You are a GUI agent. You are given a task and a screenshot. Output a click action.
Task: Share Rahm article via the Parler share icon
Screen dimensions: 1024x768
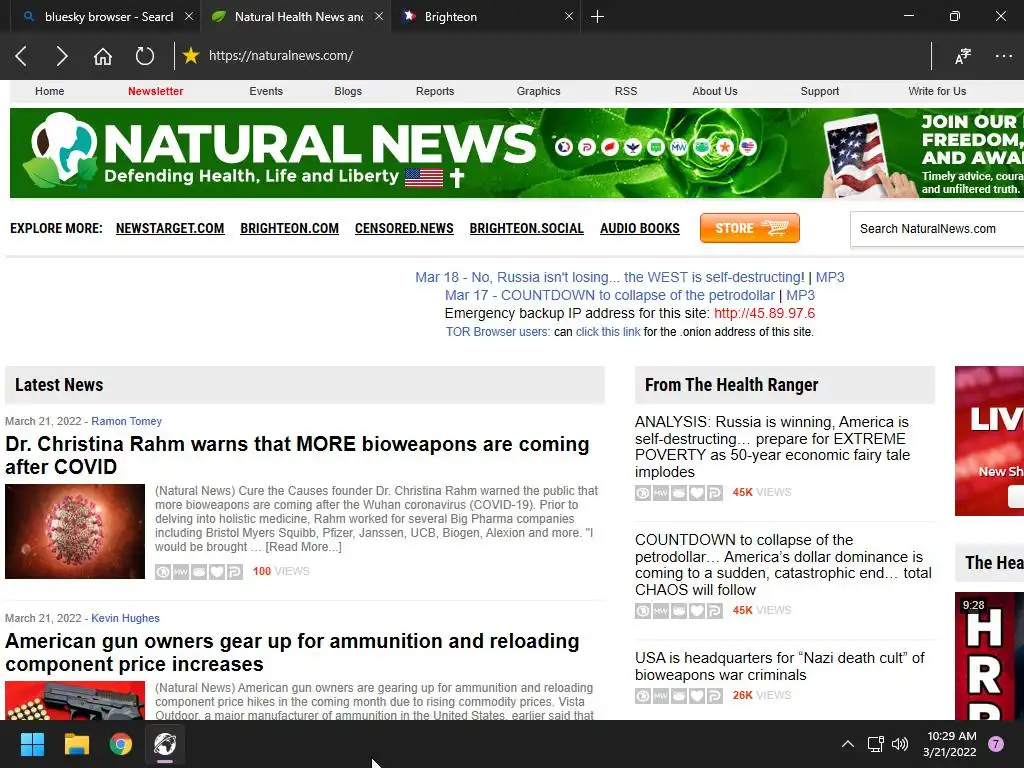[x=235, y=572]
